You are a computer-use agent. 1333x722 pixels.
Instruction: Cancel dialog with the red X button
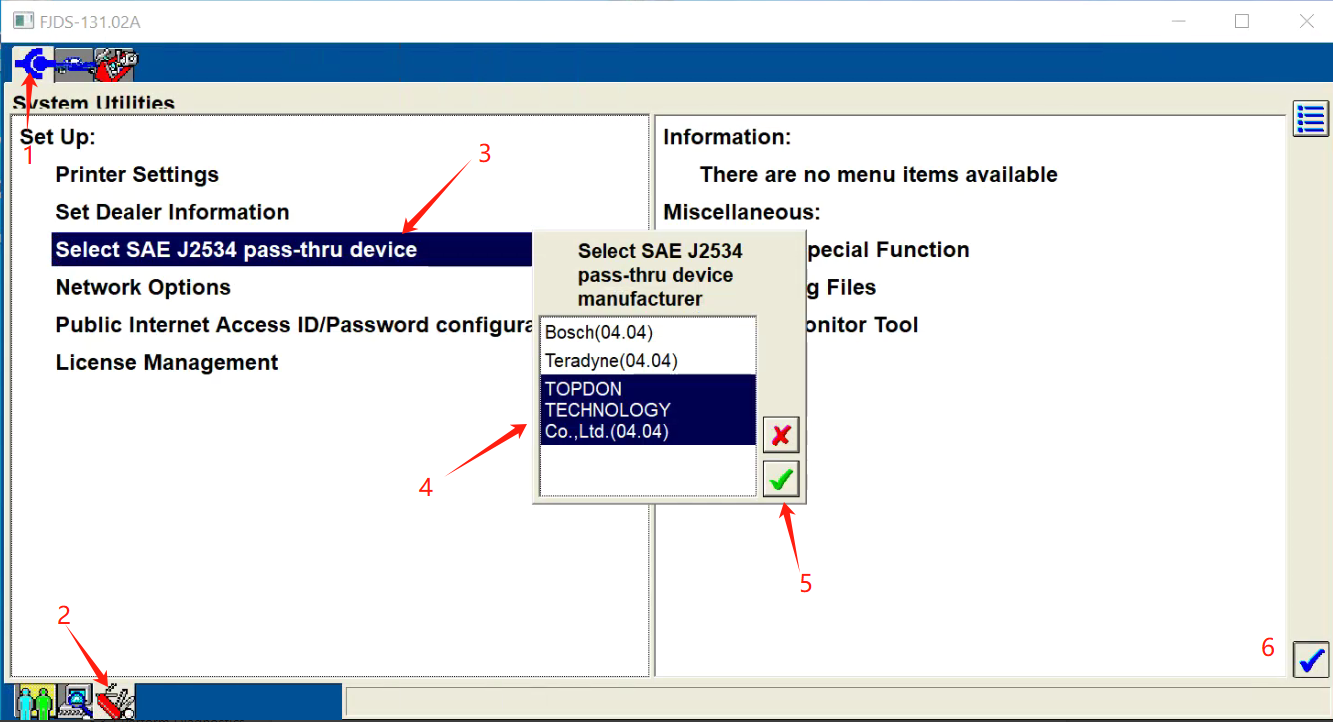point(781,435)
